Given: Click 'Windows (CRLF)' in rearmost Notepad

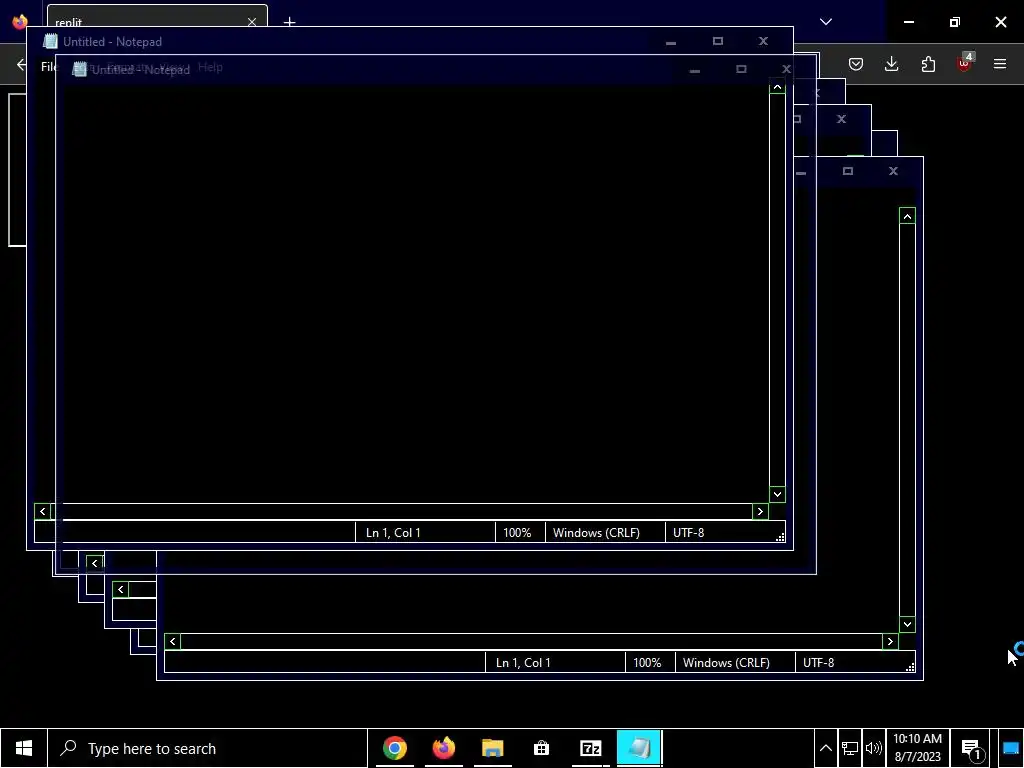Looking at the screenshot, I should pos(726,663).
